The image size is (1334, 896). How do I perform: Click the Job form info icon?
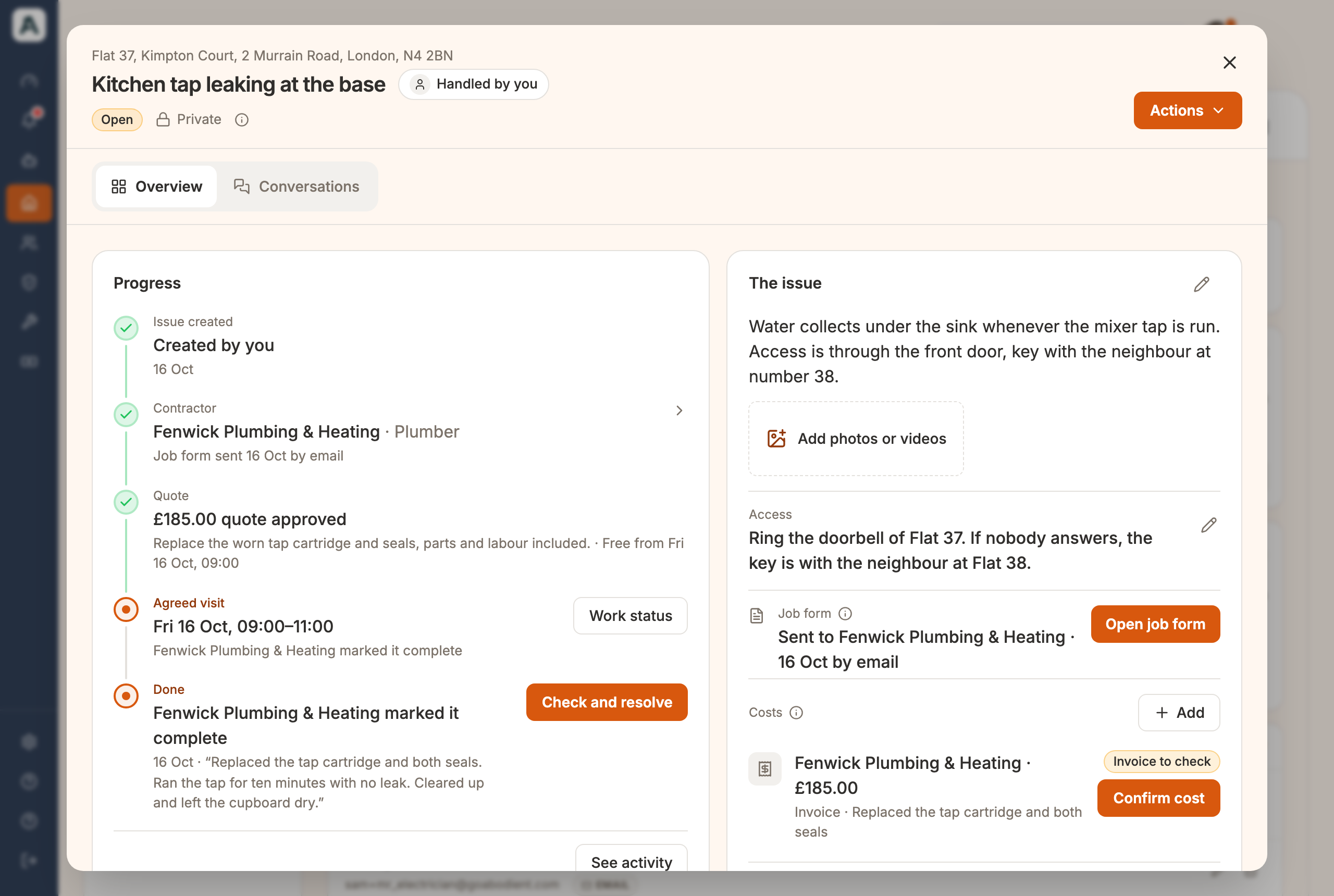pyautogui.click(x=845, y=613)
